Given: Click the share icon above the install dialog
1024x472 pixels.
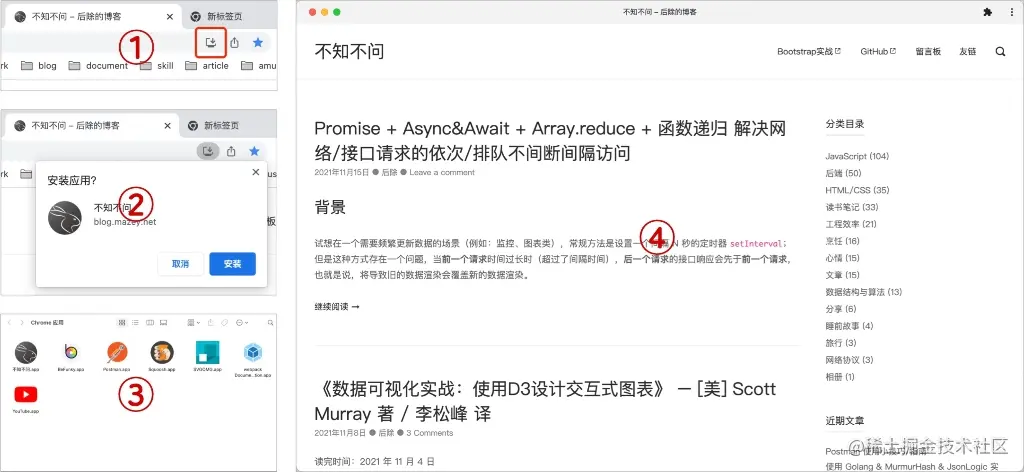Looking at the screenshot, I should click(x=231, y=151).
